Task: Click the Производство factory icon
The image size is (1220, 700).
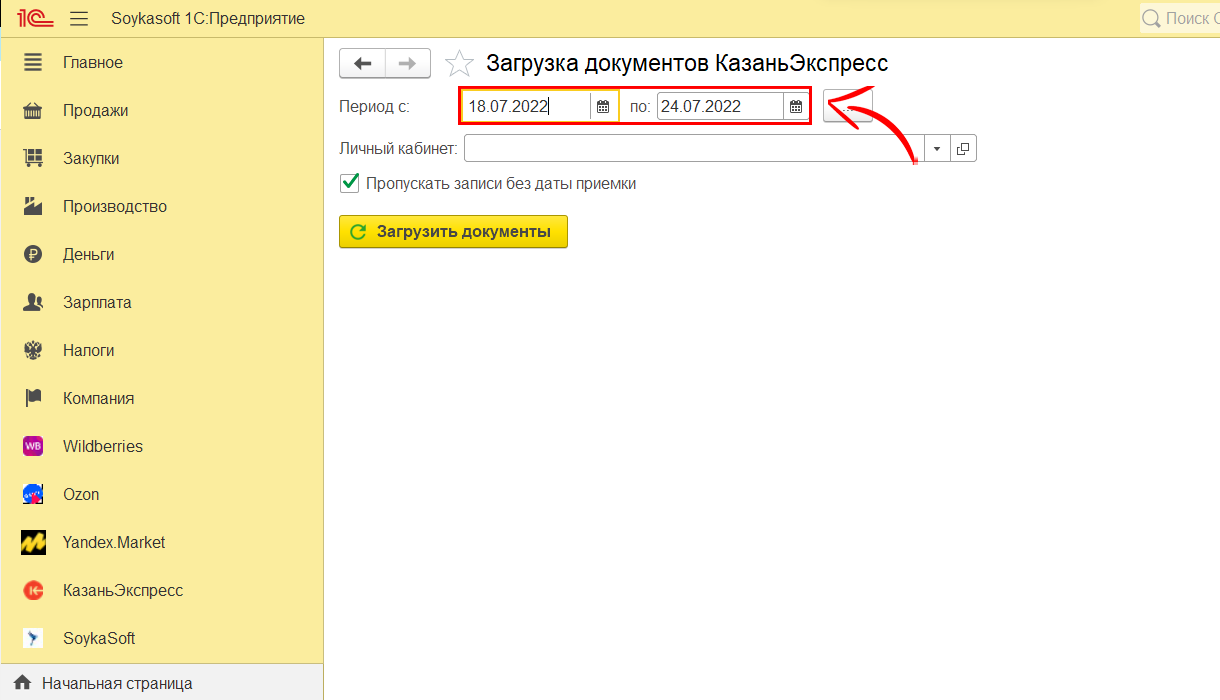Action: (x=33, y=207)
